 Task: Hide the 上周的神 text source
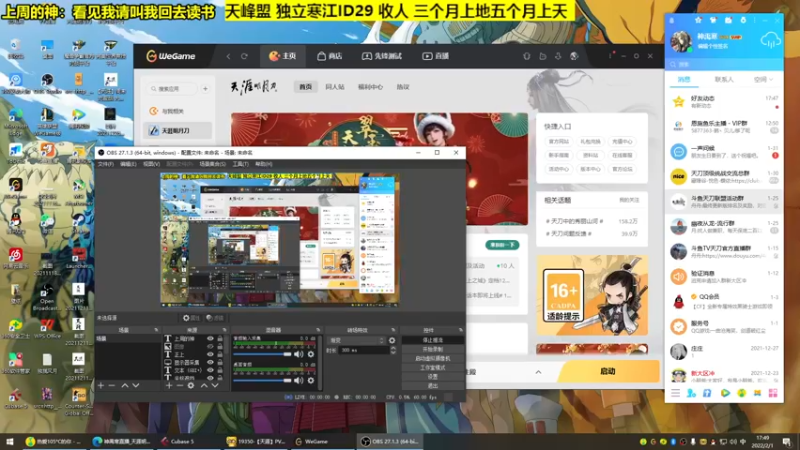210,338
